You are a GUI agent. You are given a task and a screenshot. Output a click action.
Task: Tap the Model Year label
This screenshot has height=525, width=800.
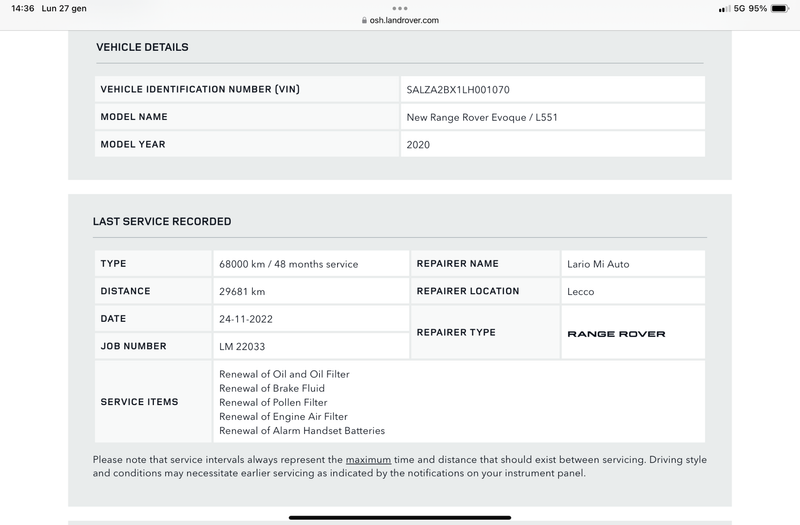coord(133,144)
